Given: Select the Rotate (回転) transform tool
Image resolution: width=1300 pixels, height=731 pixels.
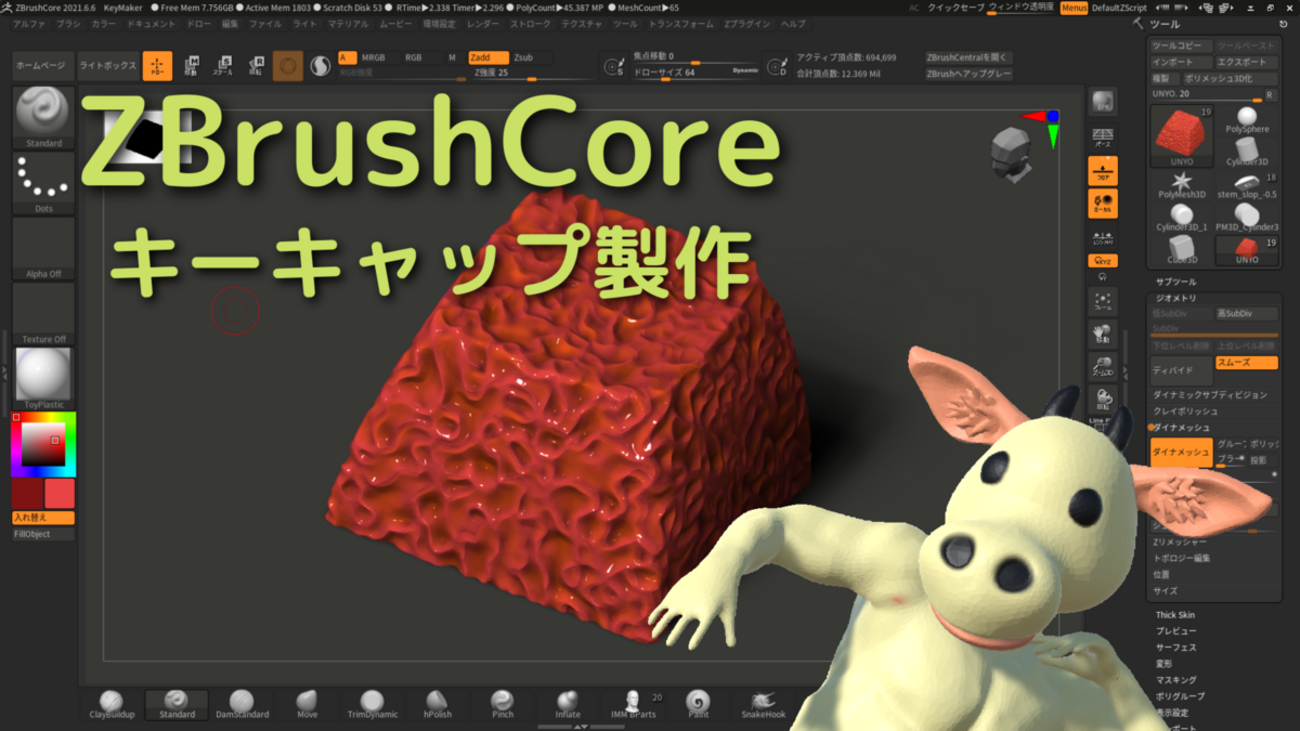Looking at the screenshot, I should click(255, 66).
